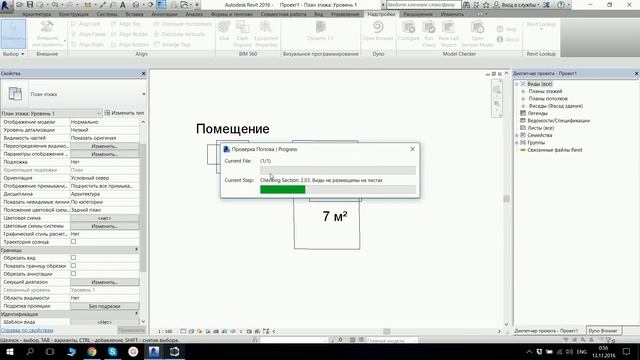Close the Проверка Попова progress dialog
This screenshot has width=640, height=360.
click(x=412, y=149)
